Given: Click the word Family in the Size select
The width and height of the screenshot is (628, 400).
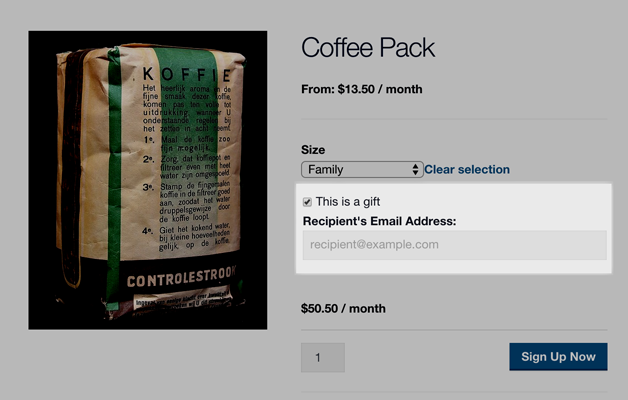Looking at the screenshot, I should click(x=326, y=170).
